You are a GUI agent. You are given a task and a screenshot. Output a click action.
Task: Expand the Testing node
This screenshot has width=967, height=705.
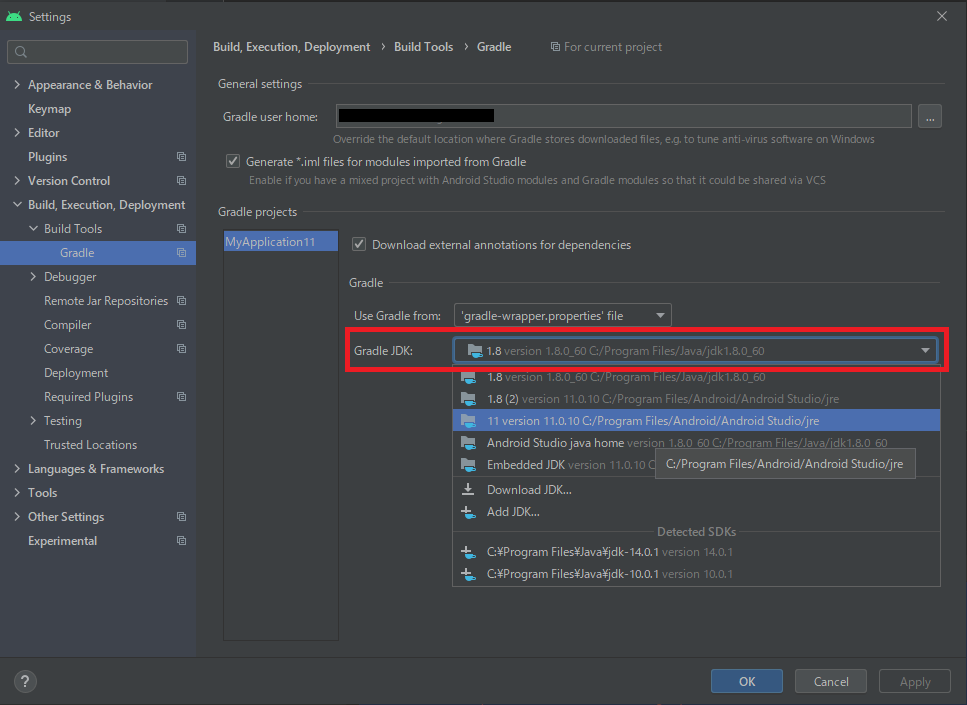(33, 421)
